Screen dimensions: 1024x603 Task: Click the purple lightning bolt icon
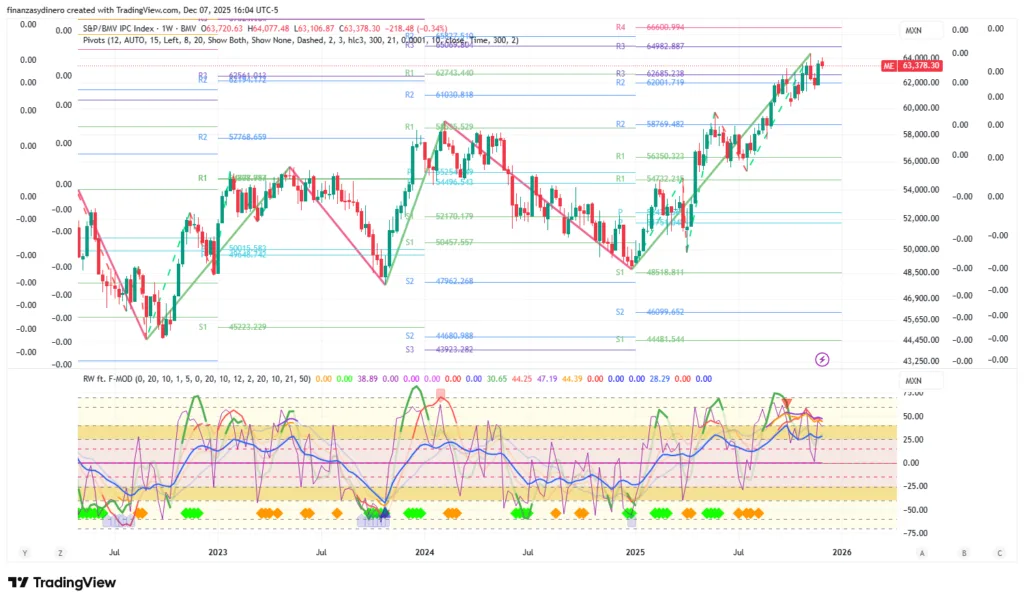(x=822, y=358)
